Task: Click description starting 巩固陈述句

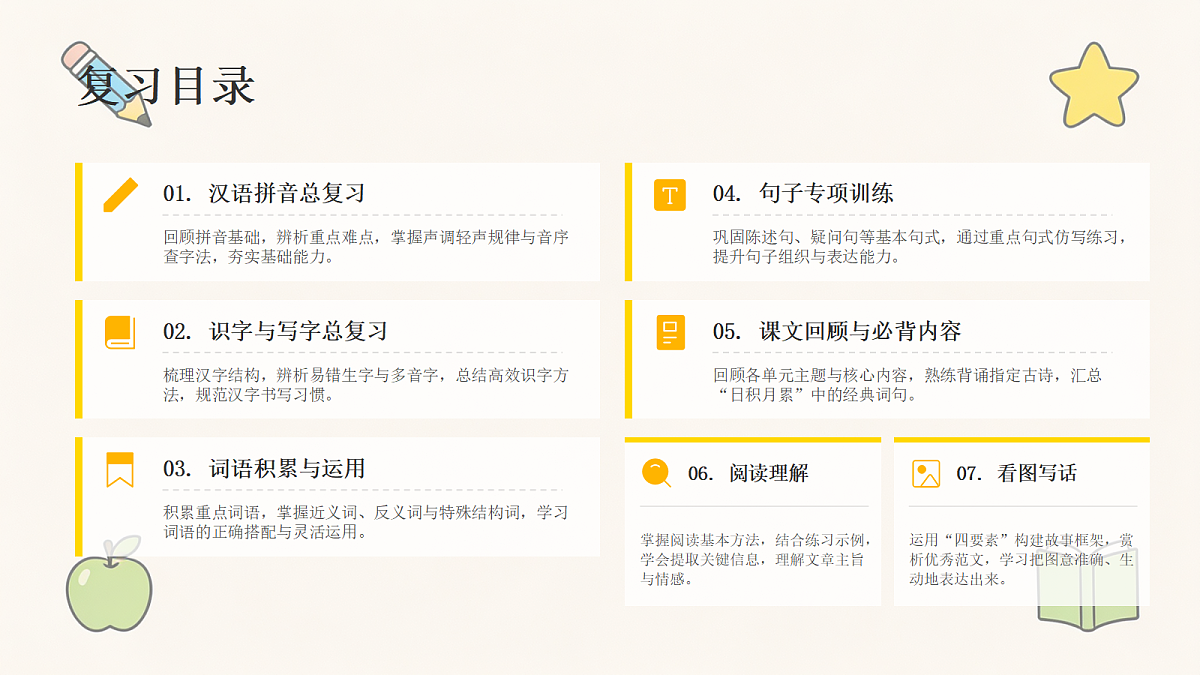Action: tap(921, 247)
